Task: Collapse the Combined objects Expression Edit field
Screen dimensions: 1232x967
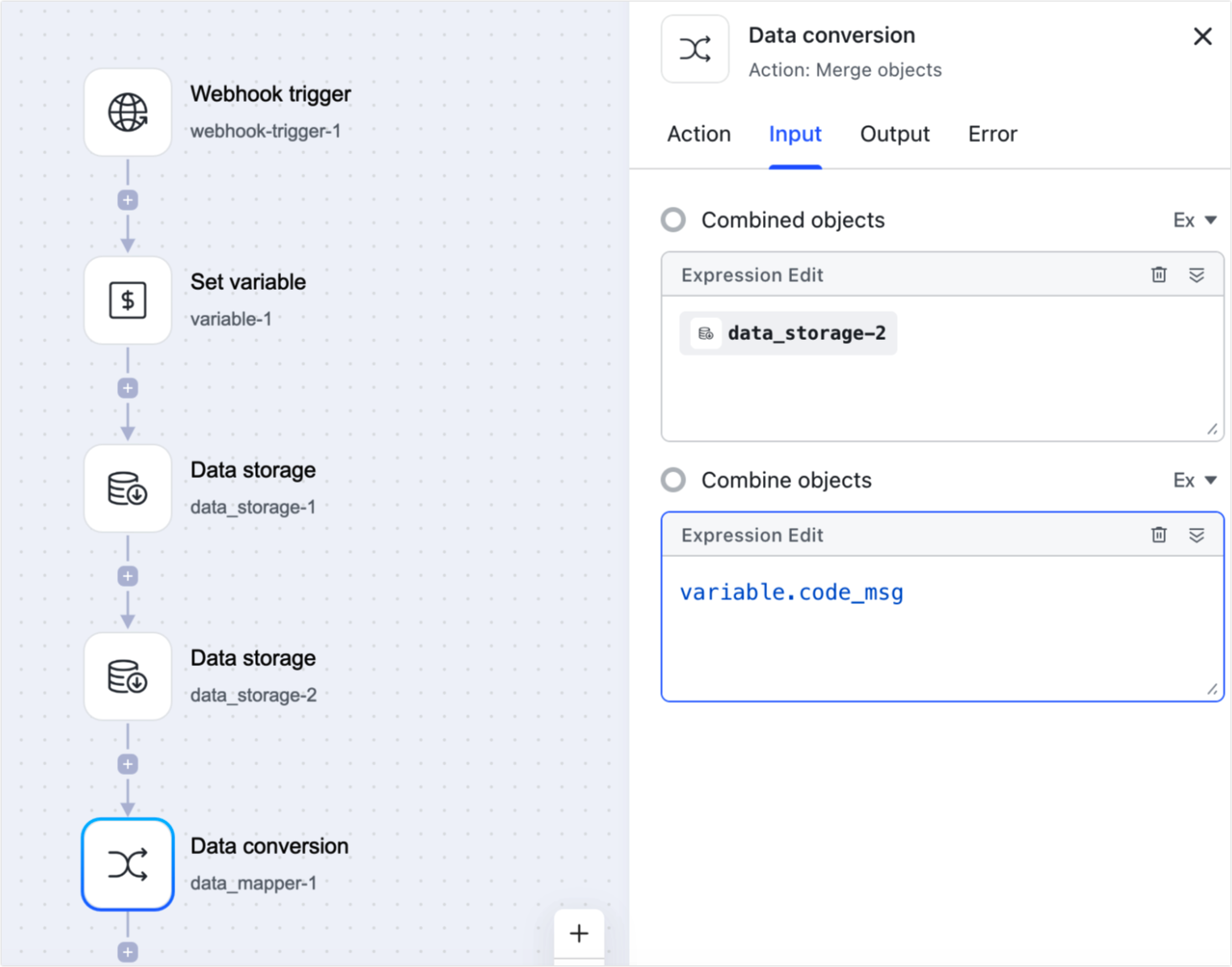Action: pos(1196,274)
